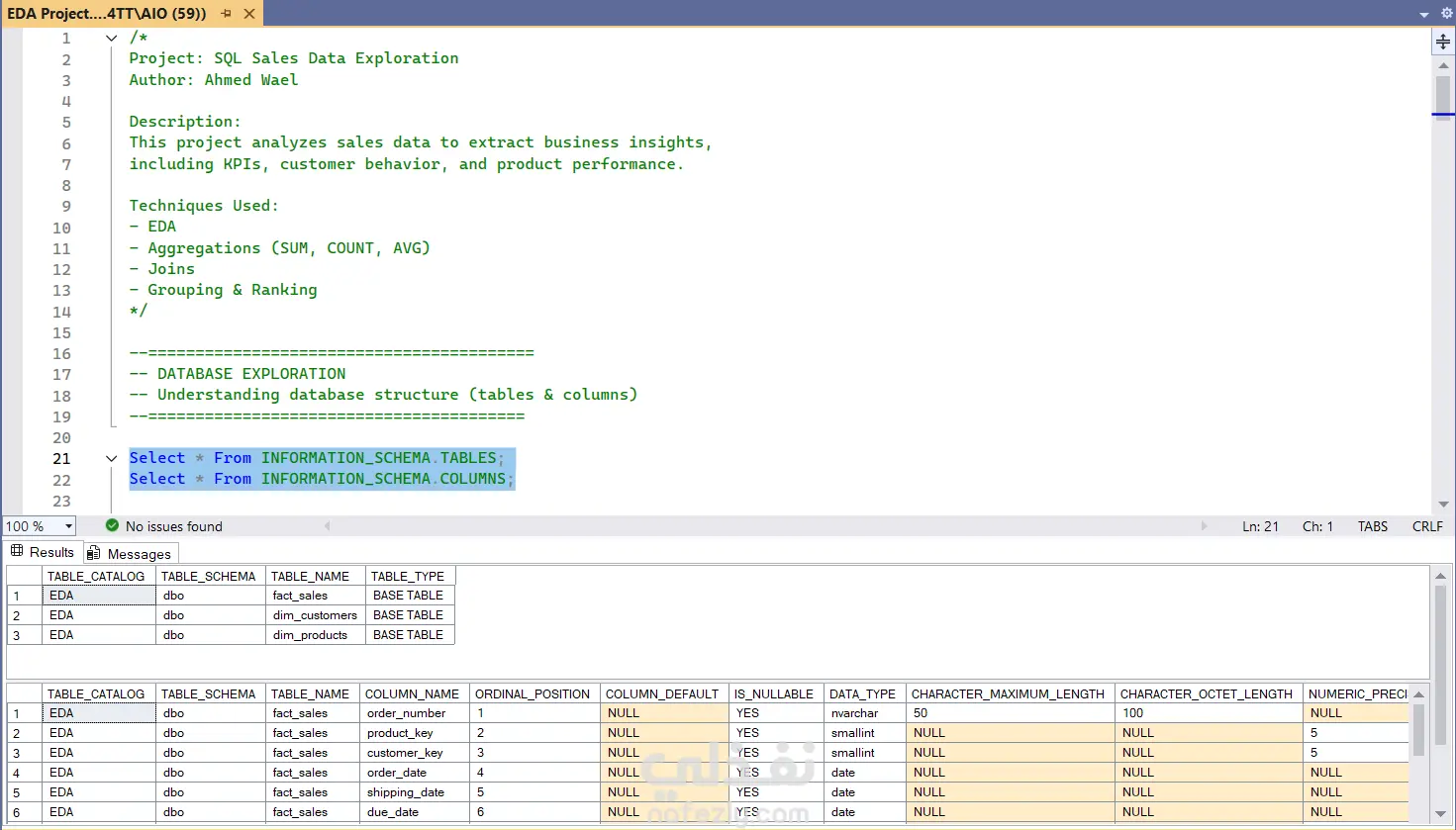Click the IS_NULLABLE column header
The image size is (1456, 830).
[x=774, y=693]
